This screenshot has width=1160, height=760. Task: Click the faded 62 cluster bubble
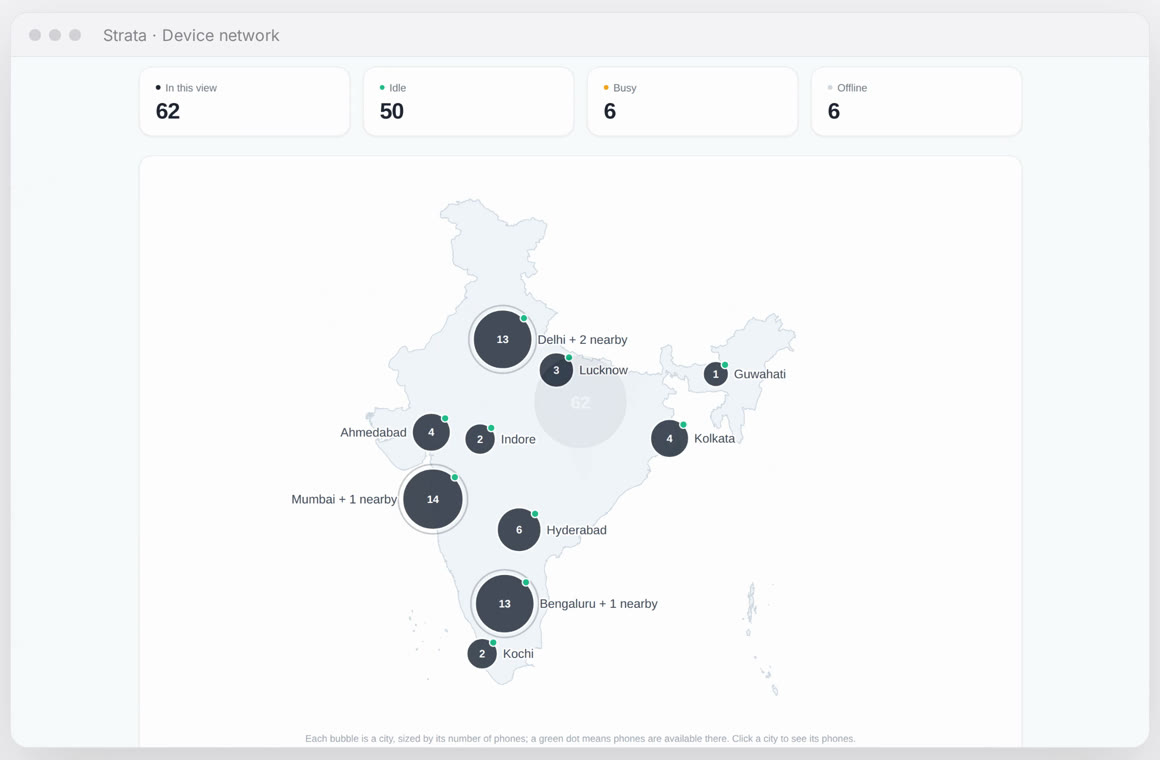[x=581, y=402]
